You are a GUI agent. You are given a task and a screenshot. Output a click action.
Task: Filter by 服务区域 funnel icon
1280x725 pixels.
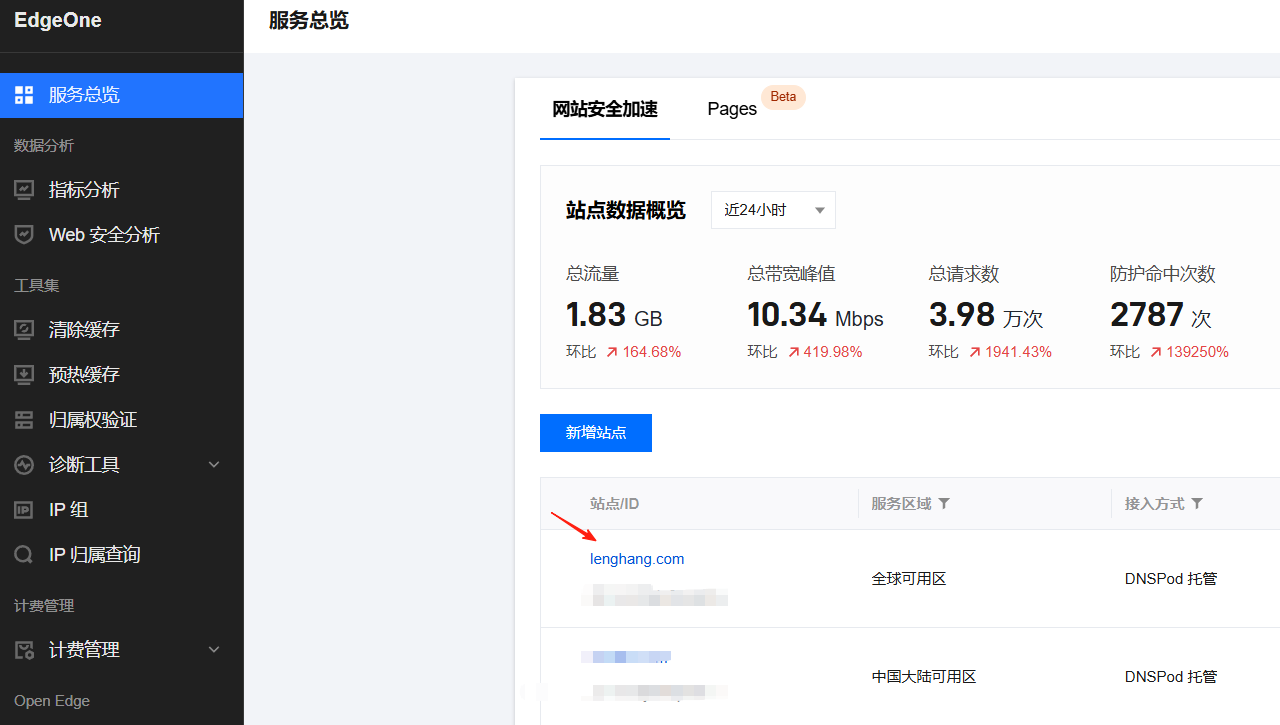944,504
